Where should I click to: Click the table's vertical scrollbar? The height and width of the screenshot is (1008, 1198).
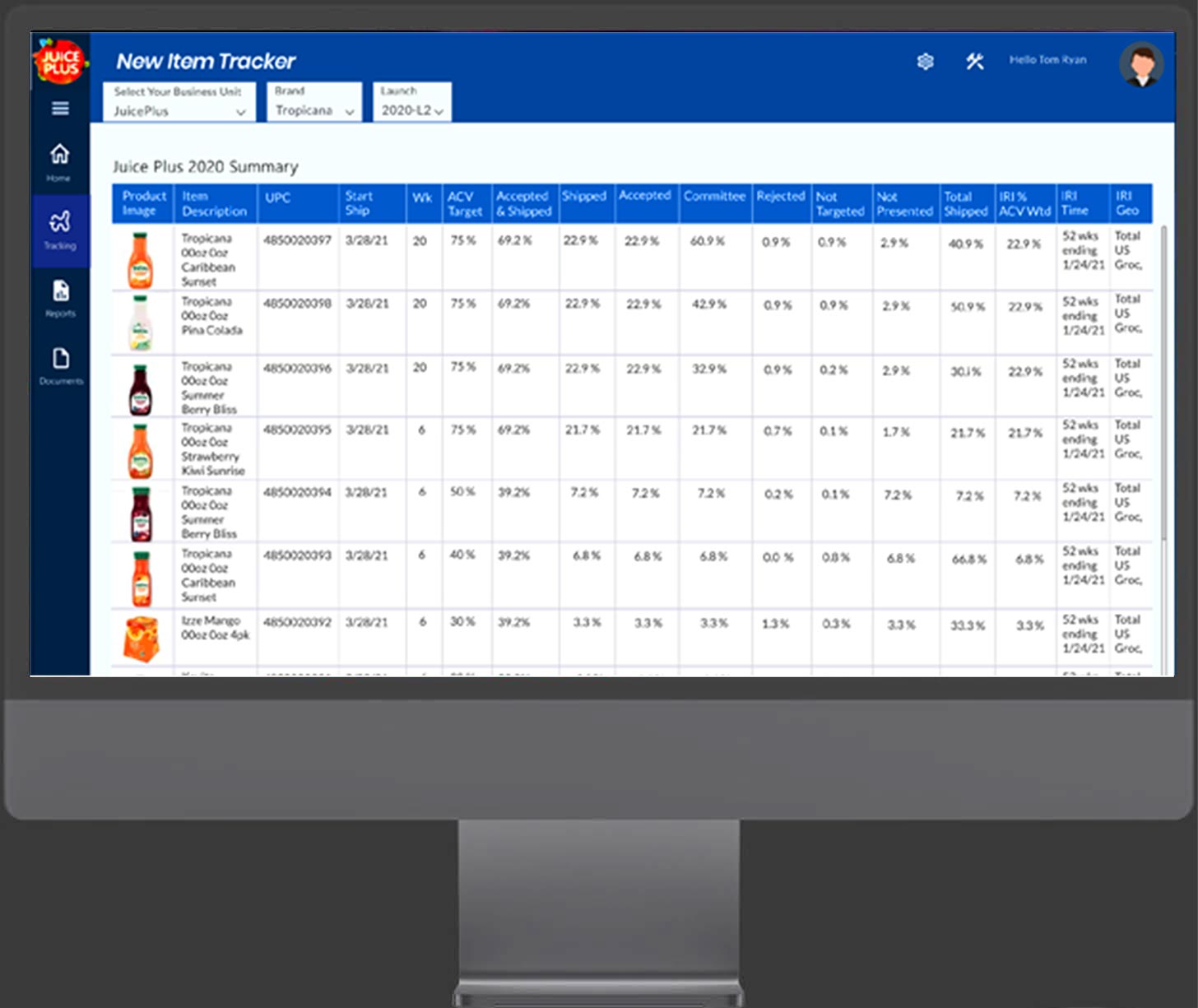[1163, 383]
